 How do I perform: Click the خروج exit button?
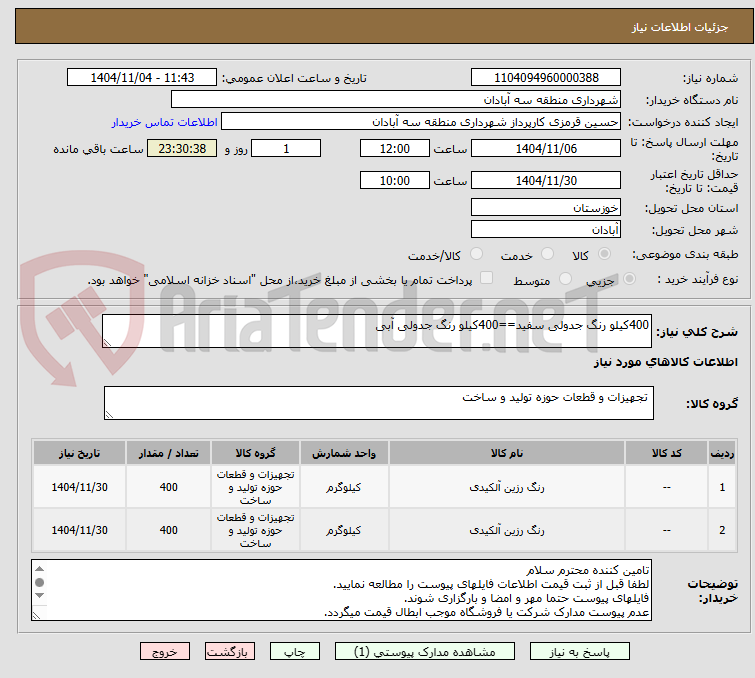click(x=165, y=652)
